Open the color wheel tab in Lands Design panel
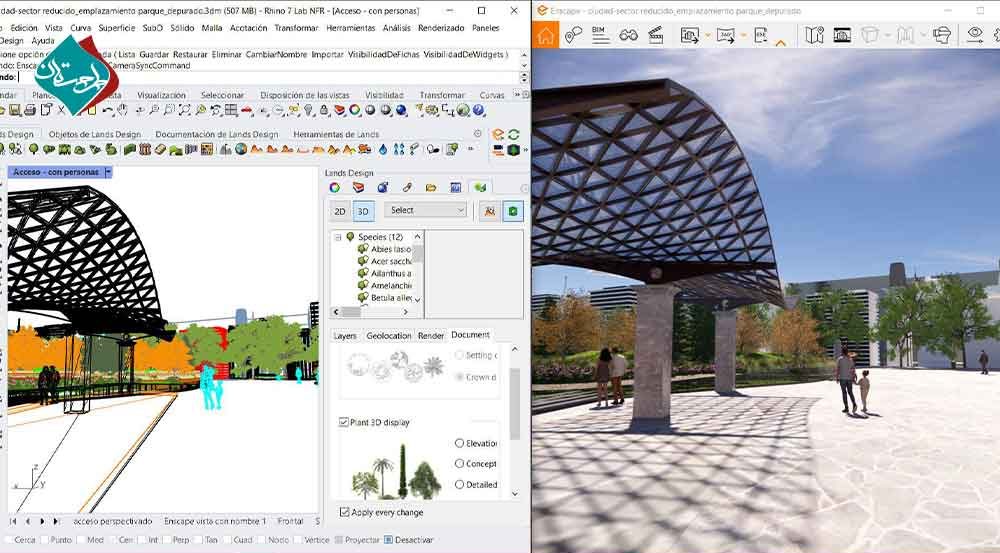 point(335,188)
